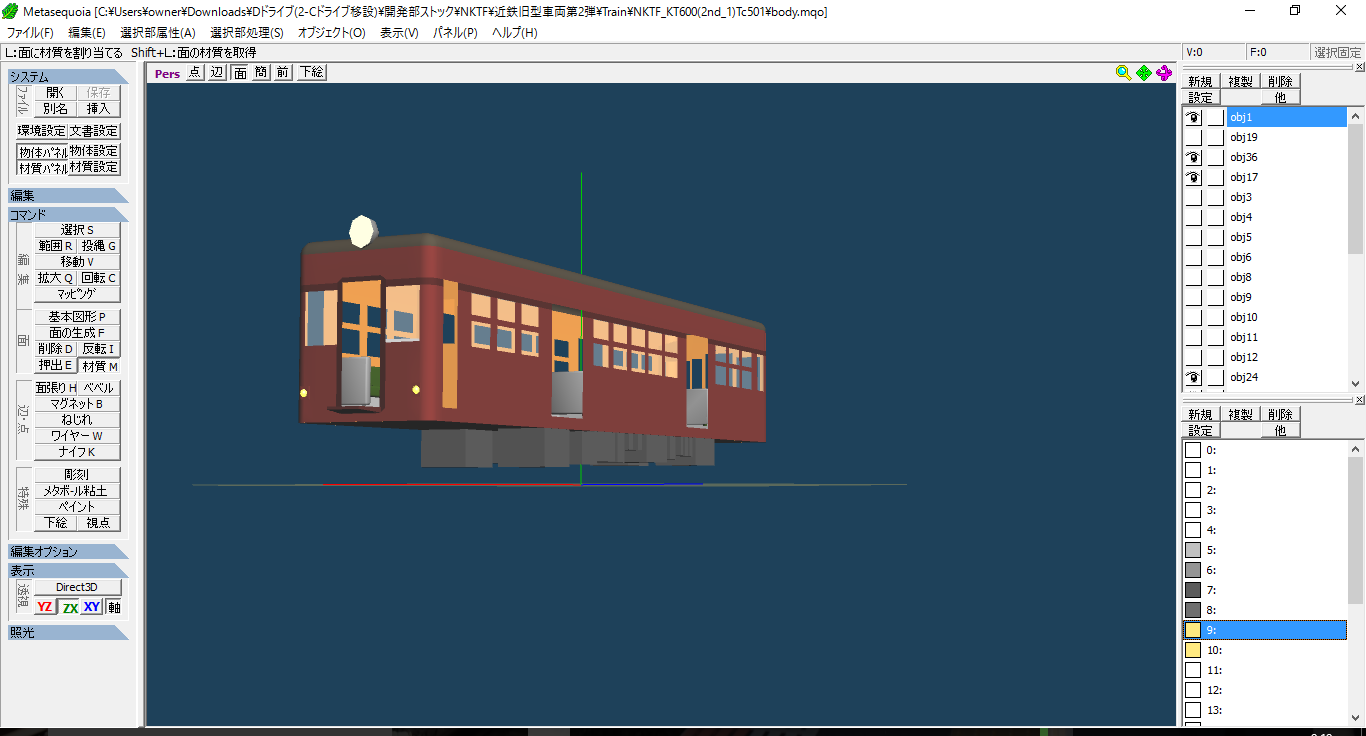The image size is (1366, 736).
Task: Click the Pers perspective label
Action: [167, 73]
